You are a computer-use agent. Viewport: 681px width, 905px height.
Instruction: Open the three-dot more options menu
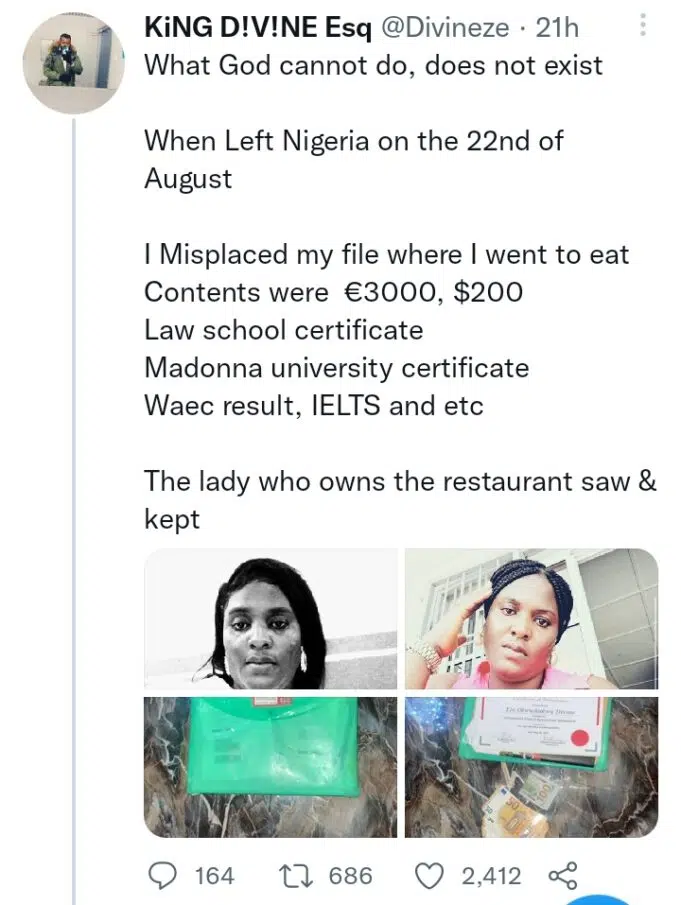(x=643, y=27)
